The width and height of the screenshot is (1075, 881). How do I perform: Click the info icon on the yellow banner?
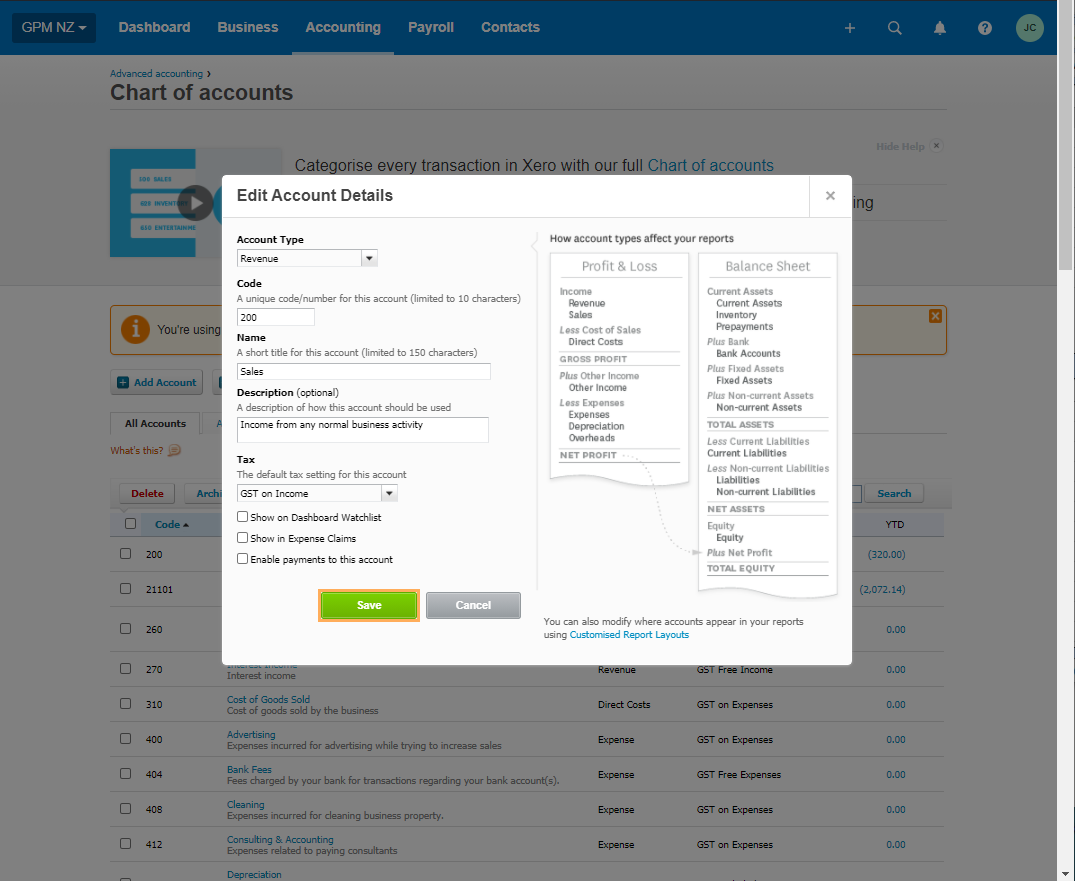(135, 329)
